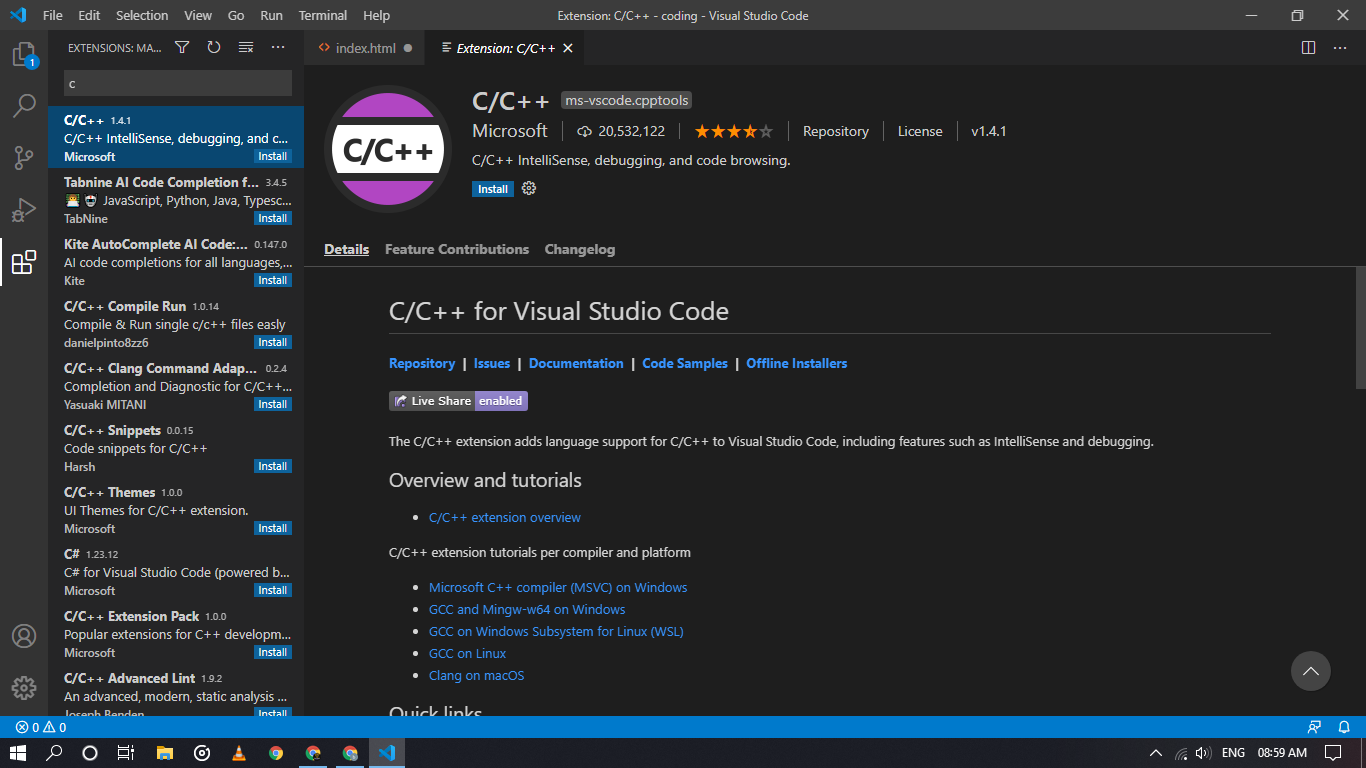This screenshot has width=1366, height=768.
Task: Open the C/C++ extension overview link
Action: pyautogui.click(x=505, y=517)
